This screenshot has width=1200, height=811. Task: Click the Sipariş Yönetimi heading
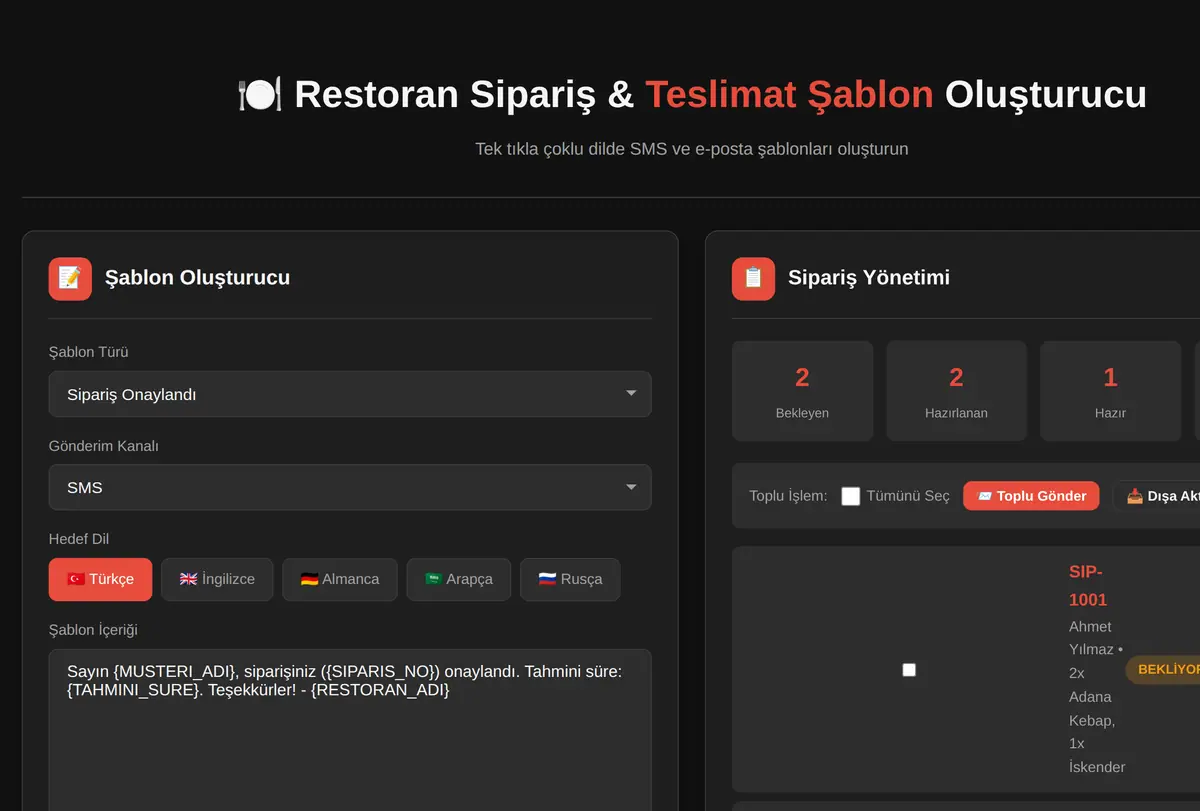tap(869, 278)
